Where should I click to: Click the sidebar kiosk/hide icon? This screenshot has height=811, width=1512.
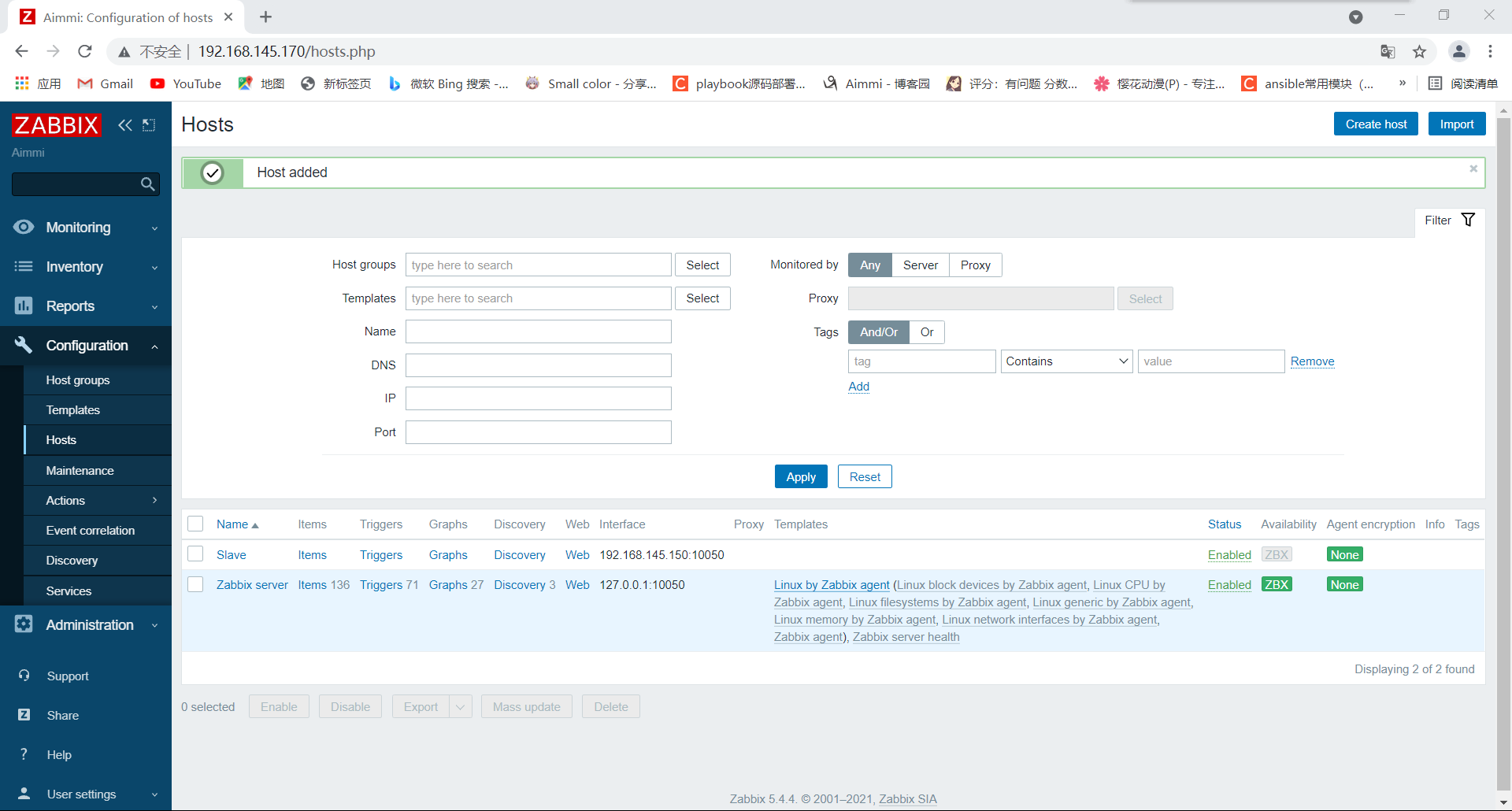[x=149, y=125]
